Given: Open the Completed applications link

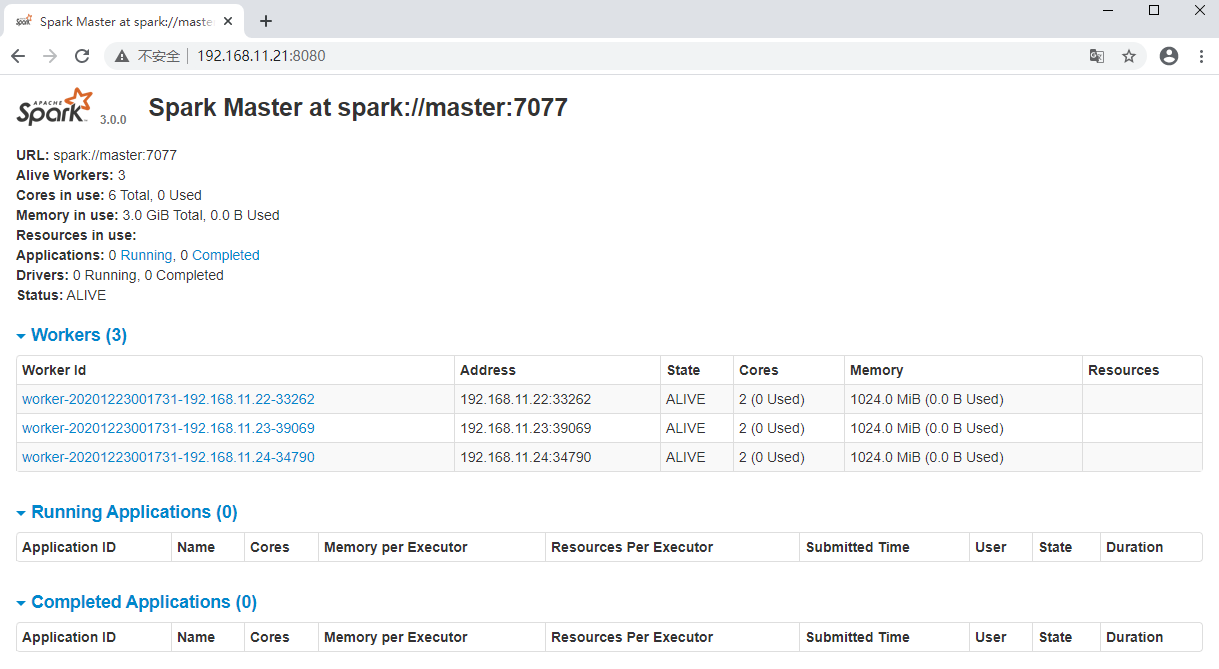Looking at the screenshot, I should (224, 255).
